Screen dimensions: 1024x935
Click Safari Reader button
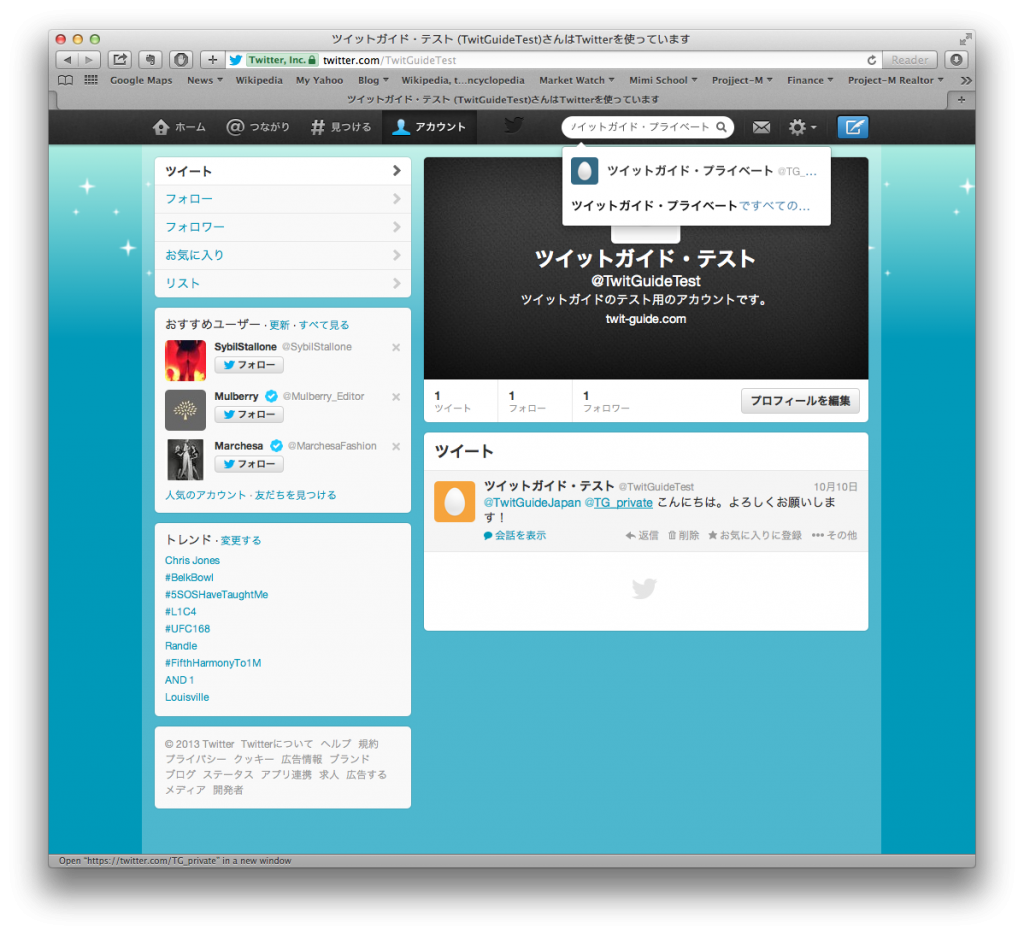(910, 60)
